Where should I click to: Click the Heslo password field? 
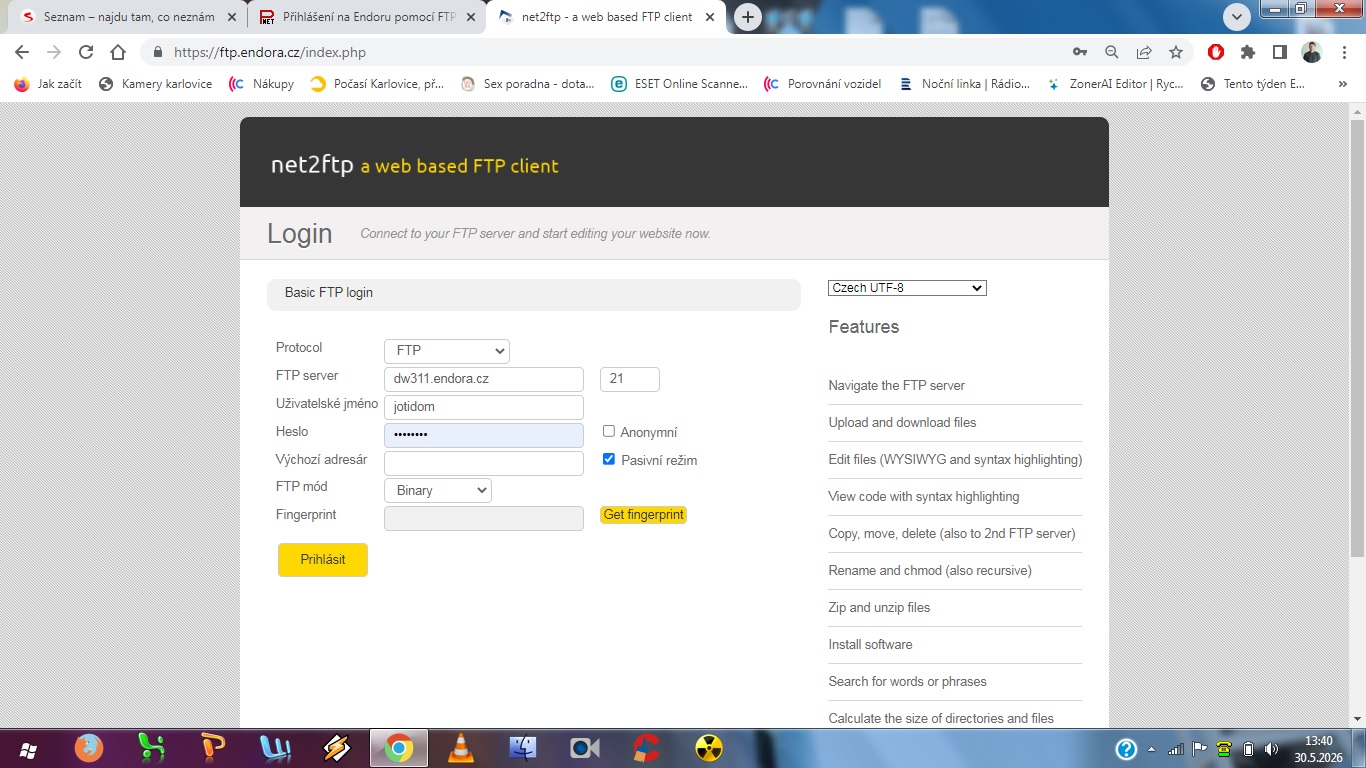click(x=484, y=435)
